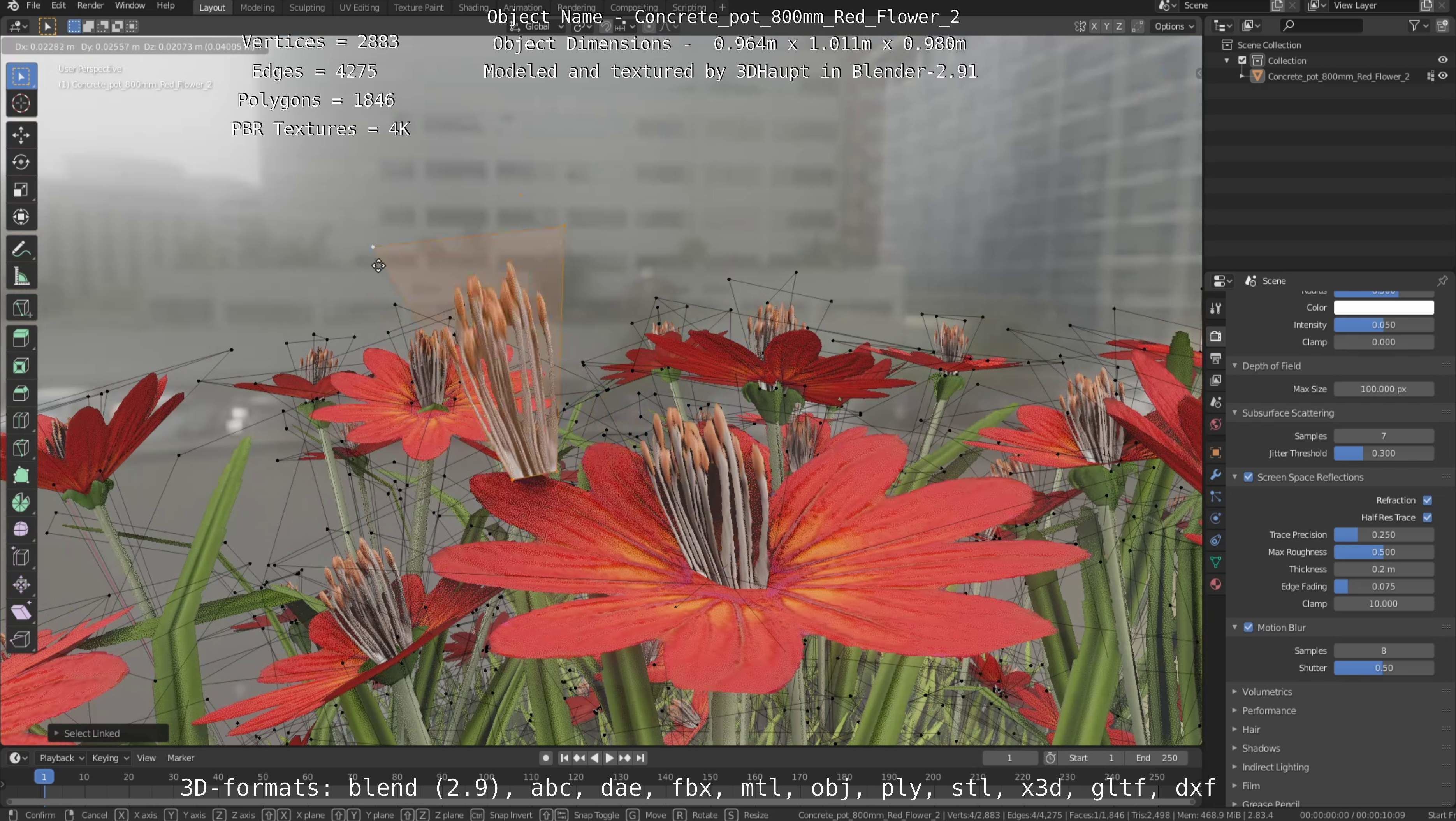Screen dimensions: 1456x821
Task: Pick the Inset Faces tool
Action: pos(21,366)
